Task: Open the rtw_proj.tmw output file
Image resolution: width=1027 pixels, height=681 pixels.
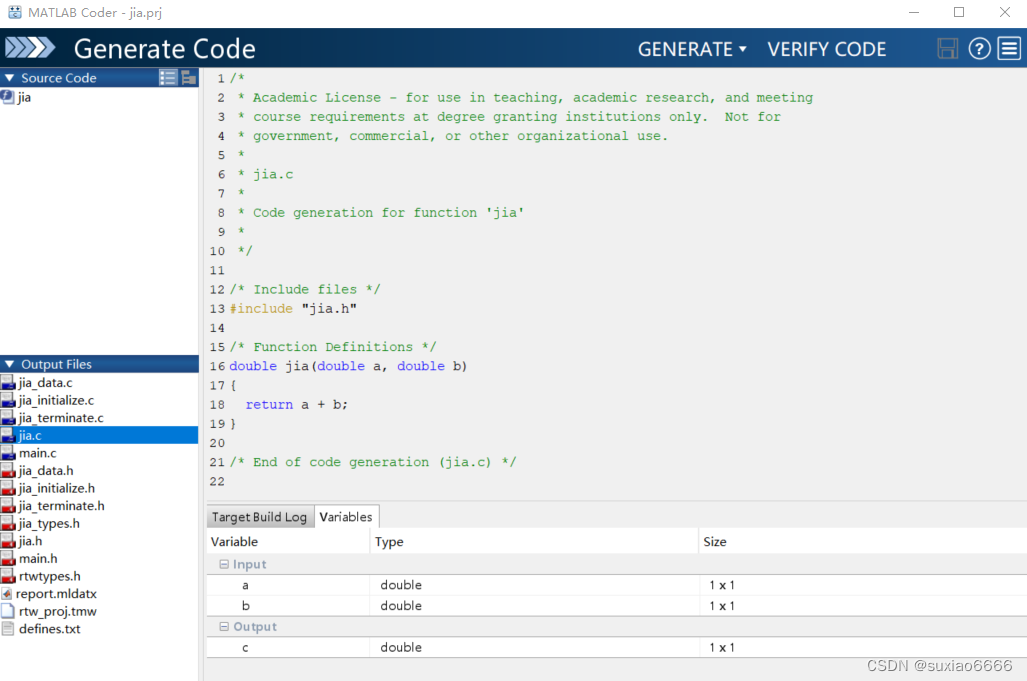Action: [99, 612]
